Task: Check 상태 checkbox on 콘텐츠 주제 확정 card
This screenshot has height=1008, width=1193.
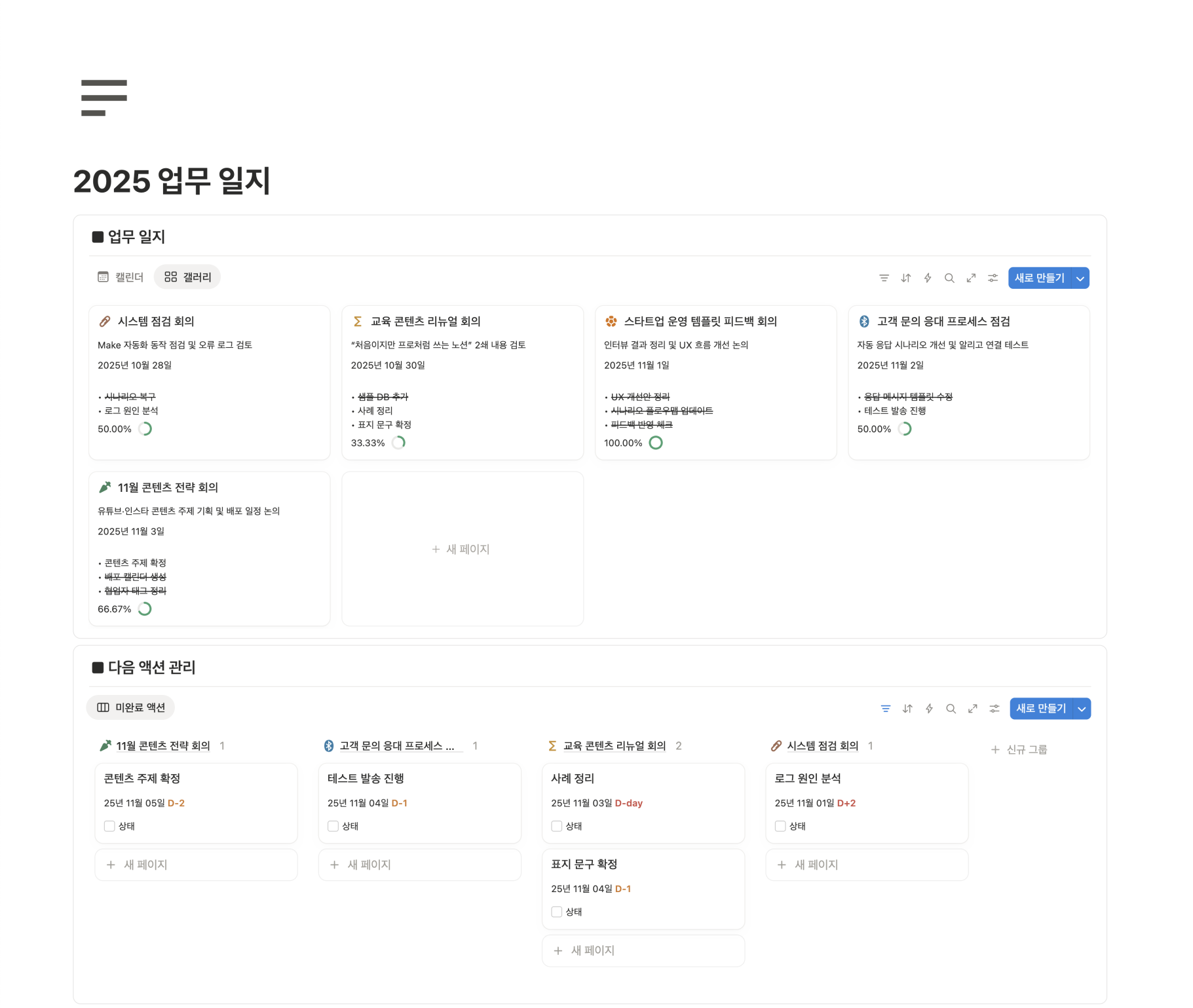Action: pos(109,827)
